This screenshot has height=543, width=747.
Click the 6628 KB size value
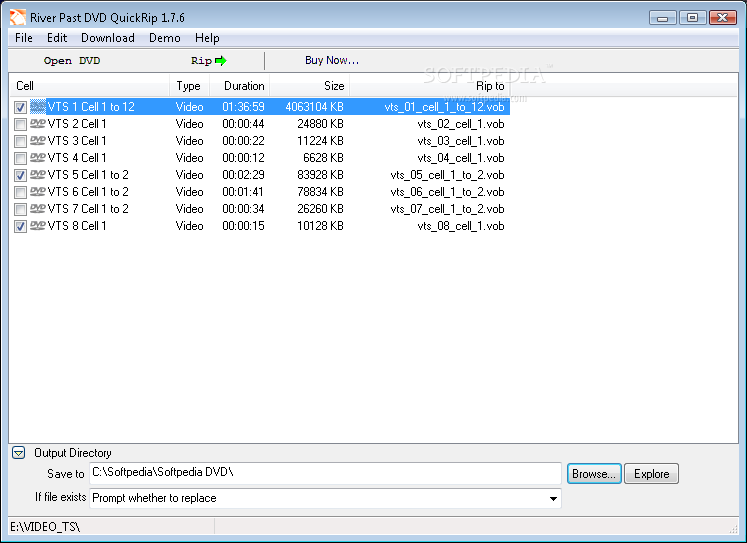(323, 158)
